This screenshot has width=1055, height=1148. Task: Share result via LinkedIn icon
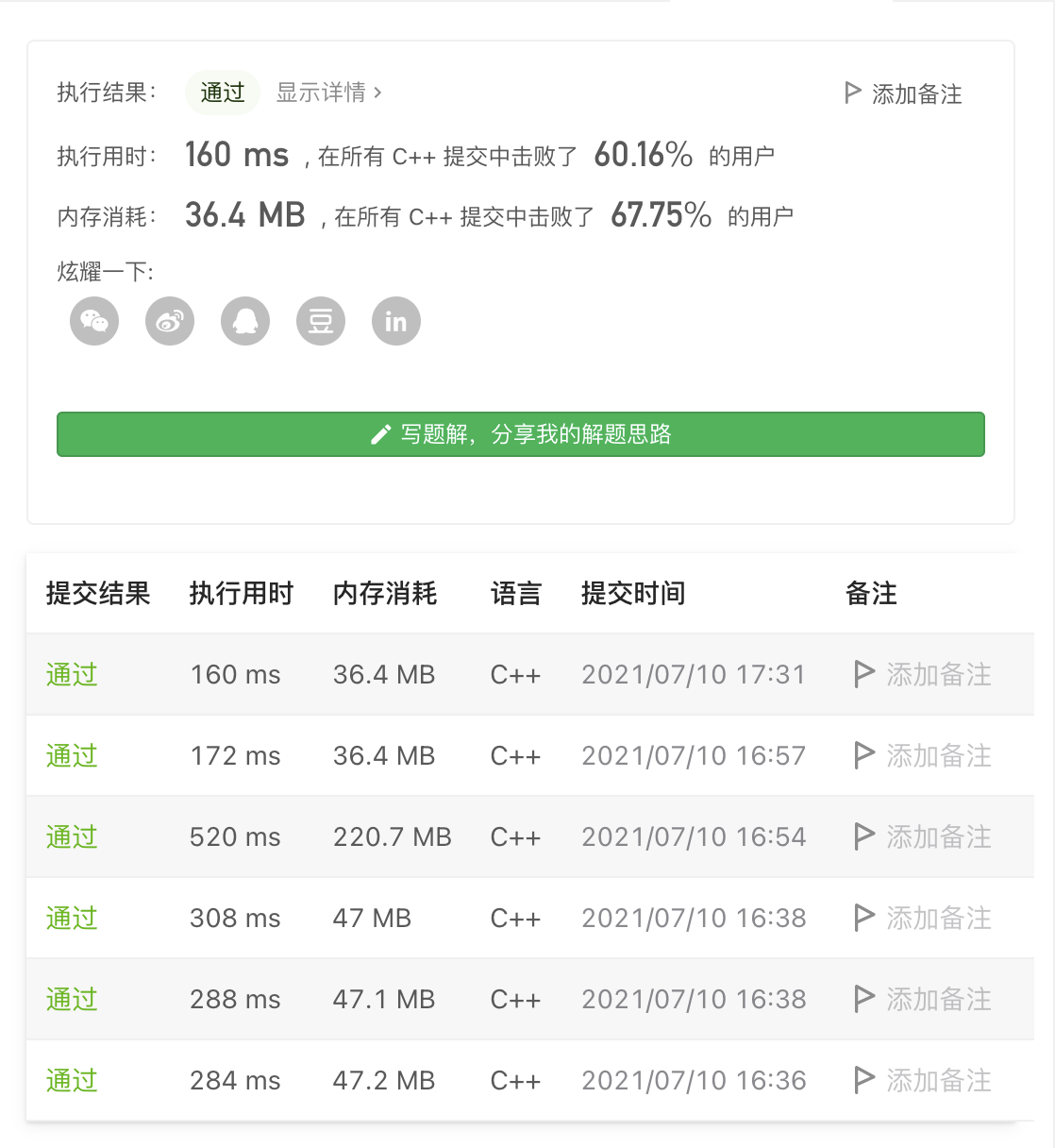coord(396,321)
